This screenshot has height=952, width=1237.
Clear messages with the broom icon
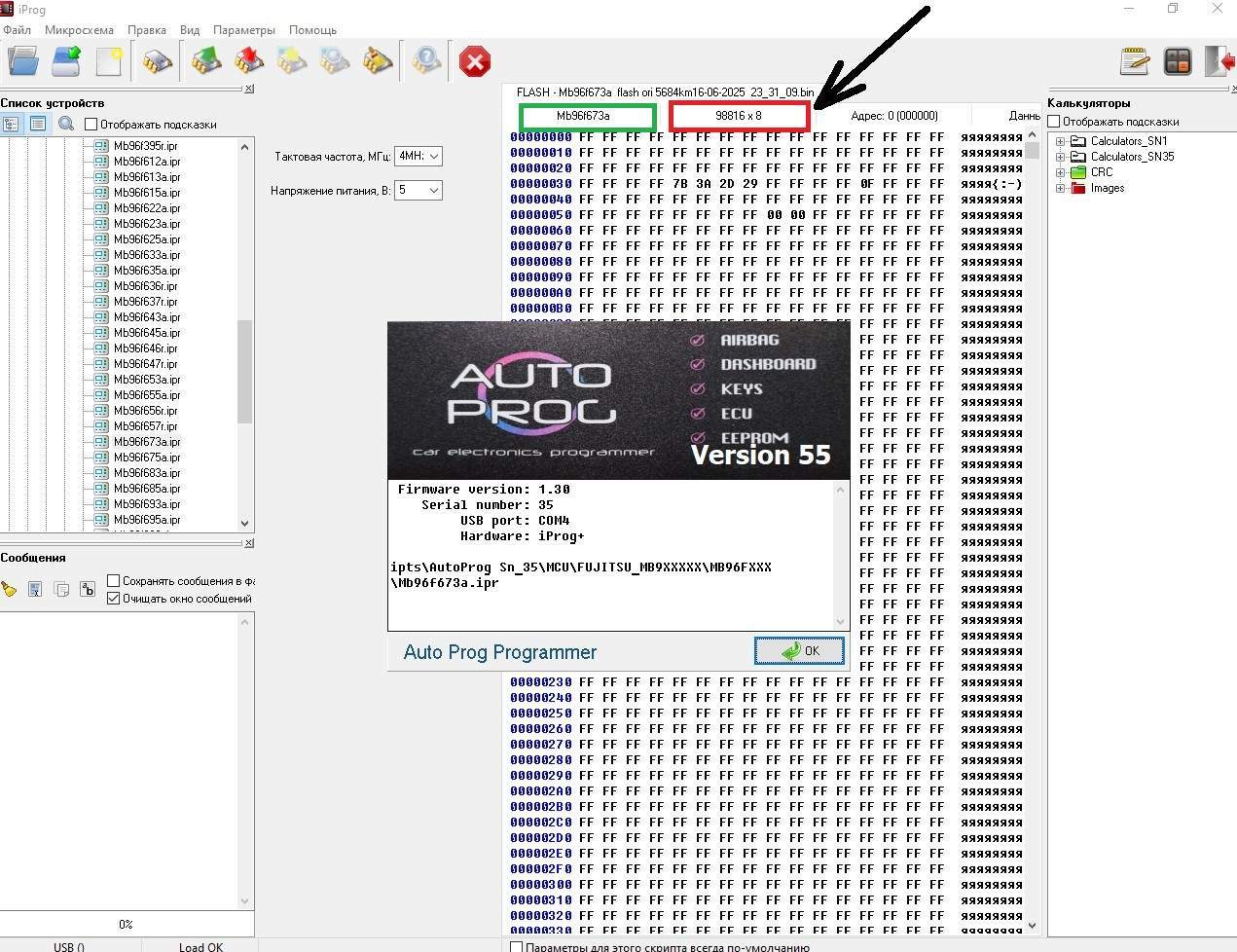click(x=9, y=589)
